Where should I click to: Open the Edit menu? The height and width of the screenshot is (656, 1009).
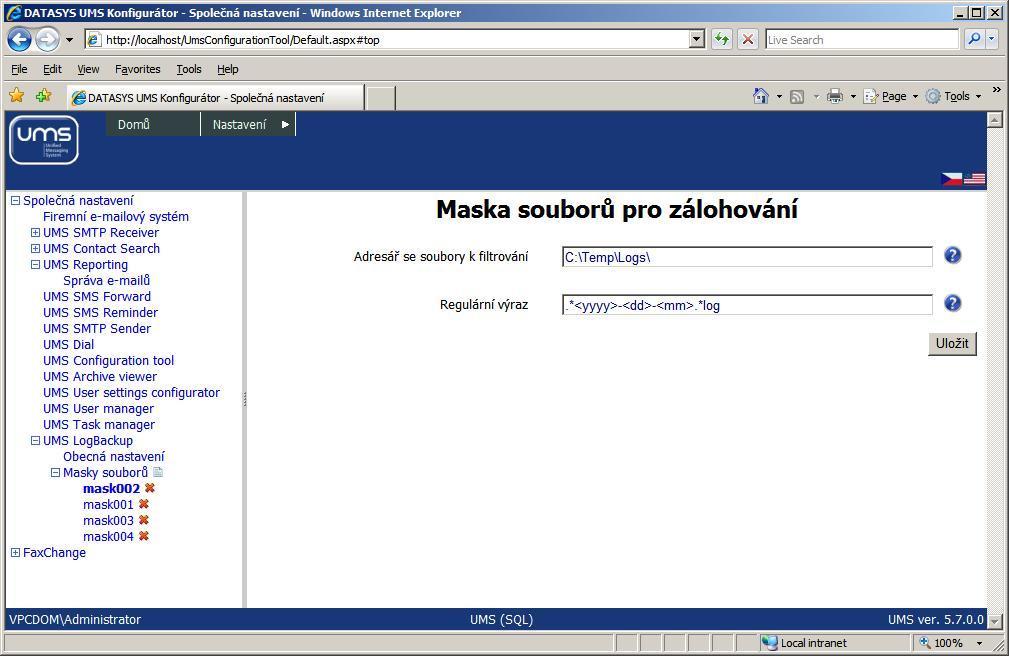pyautogui.click(x=52, y=69)
